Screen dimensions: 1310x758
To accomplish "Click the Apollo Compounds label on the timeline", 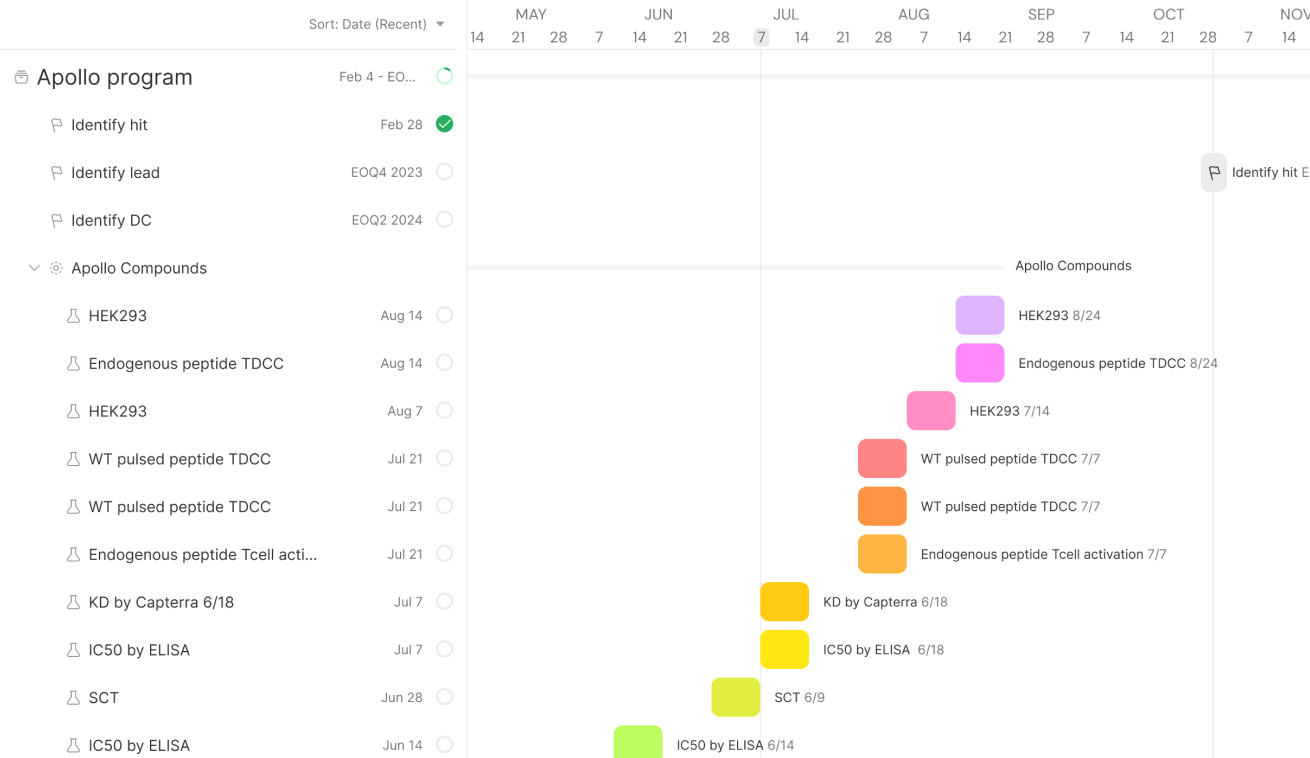I will coord(1073,266).
